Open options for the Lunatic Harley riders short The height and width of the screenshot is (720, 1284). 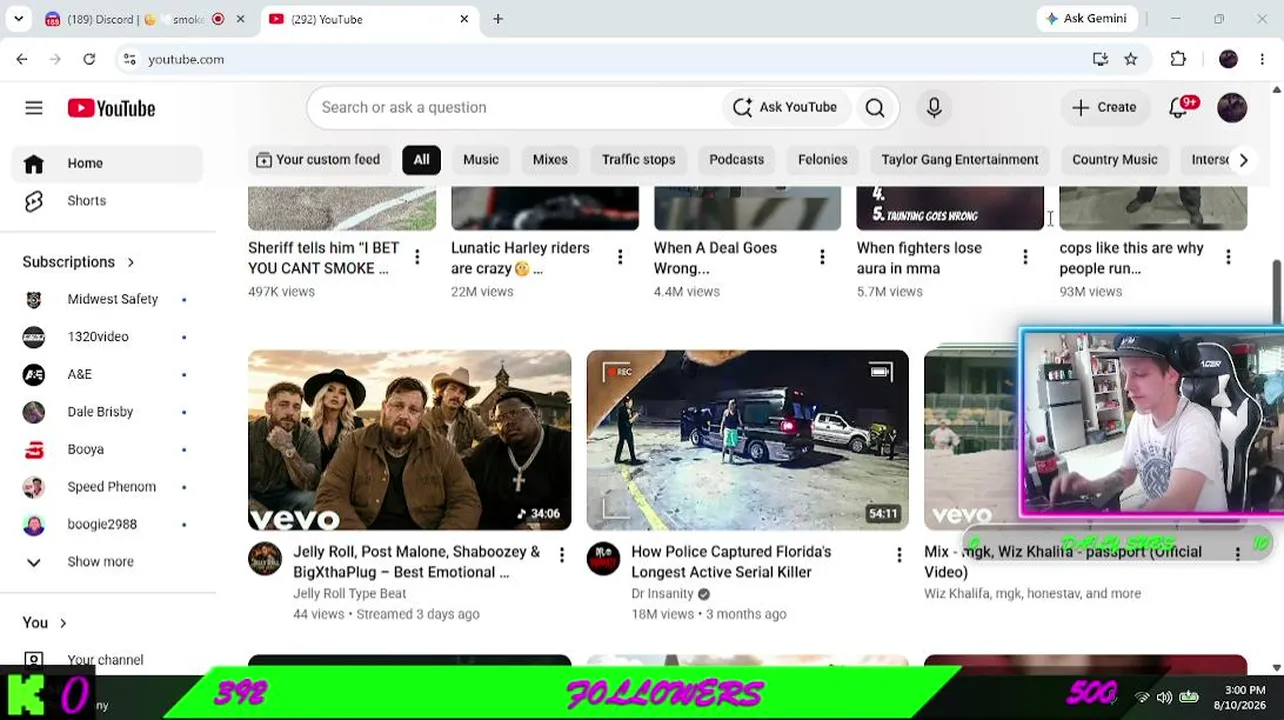[620, 258]
